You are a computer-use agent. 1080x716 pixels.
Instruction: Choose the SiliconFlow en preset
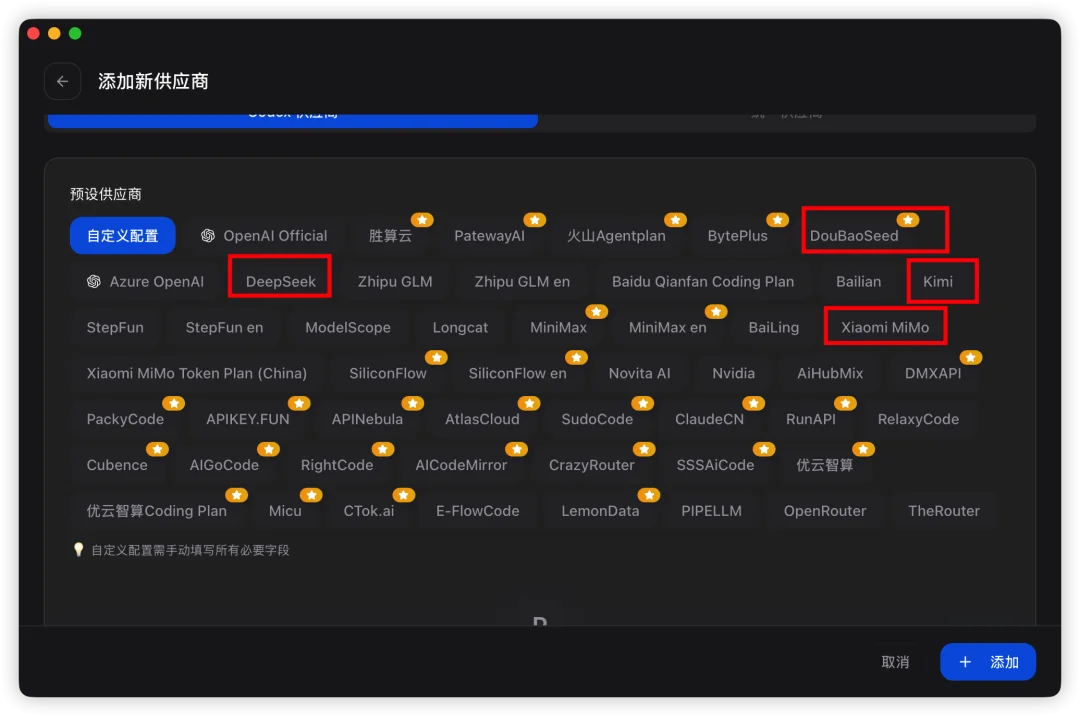click(x=518, y=373)
